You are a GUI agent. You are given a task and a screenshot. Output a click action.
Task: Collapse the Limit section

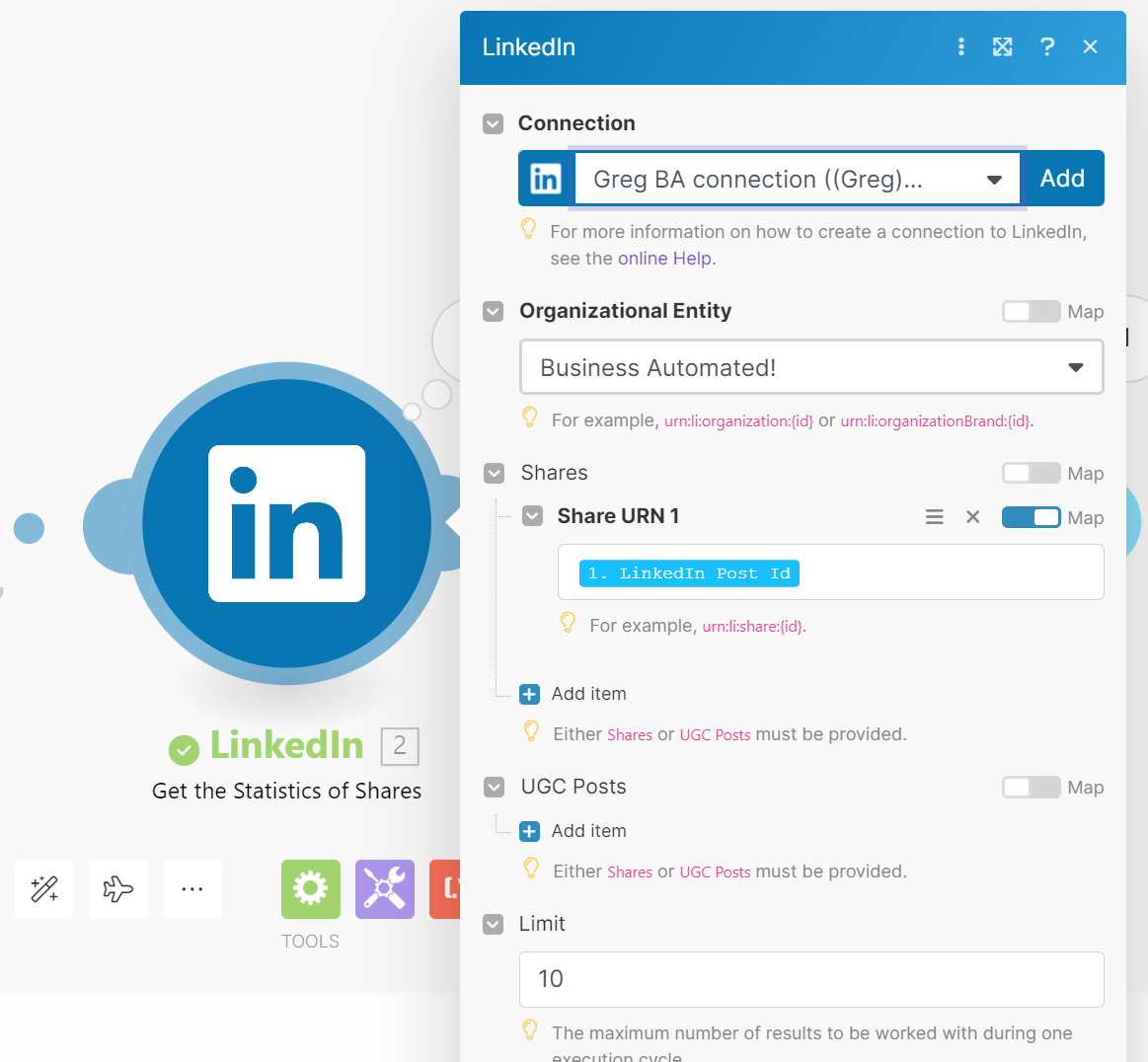pyautogui.click(x=493, y=925)
